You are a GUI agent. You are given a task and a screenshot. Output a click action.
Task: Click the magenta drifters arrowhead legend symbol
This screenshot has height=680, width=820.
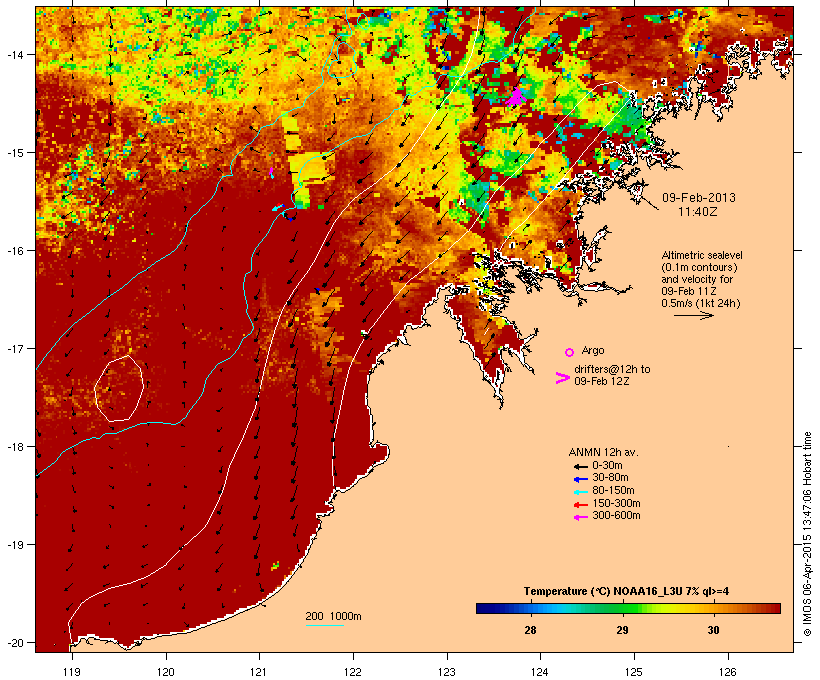[x=562, y=378]
